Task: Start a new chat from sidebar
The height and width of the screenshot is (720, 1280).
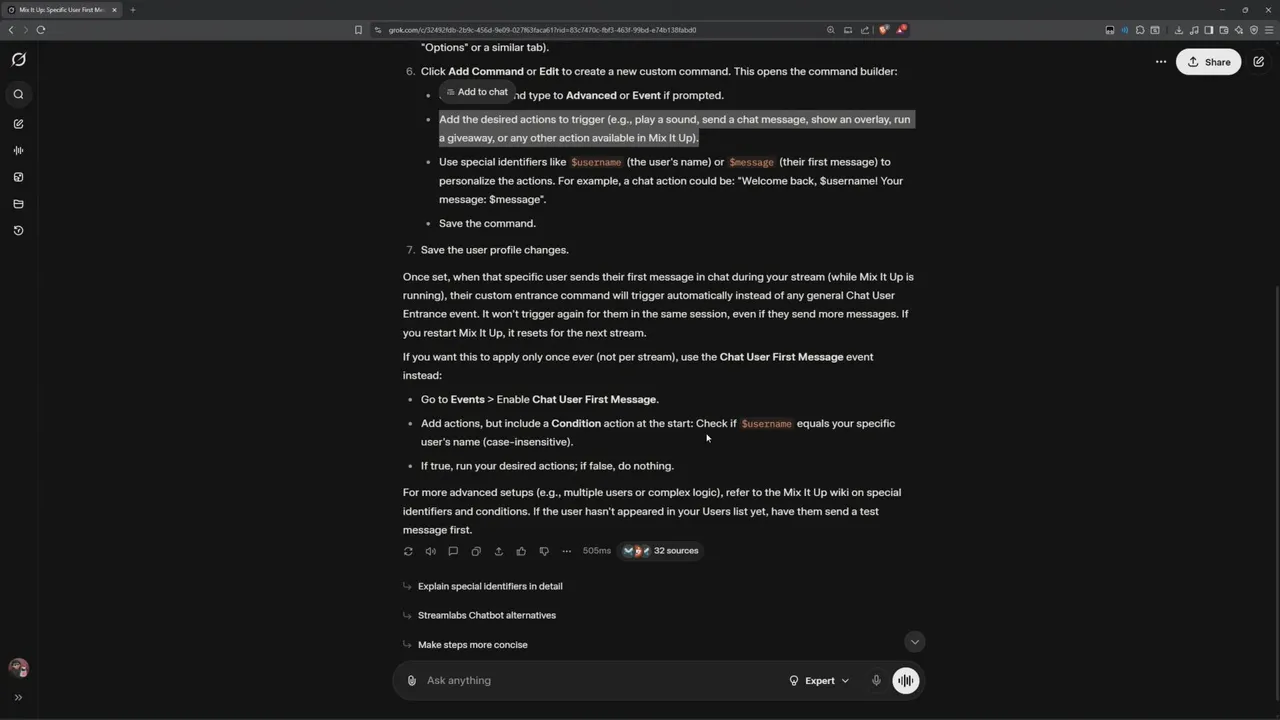Action: coord(18,124)
